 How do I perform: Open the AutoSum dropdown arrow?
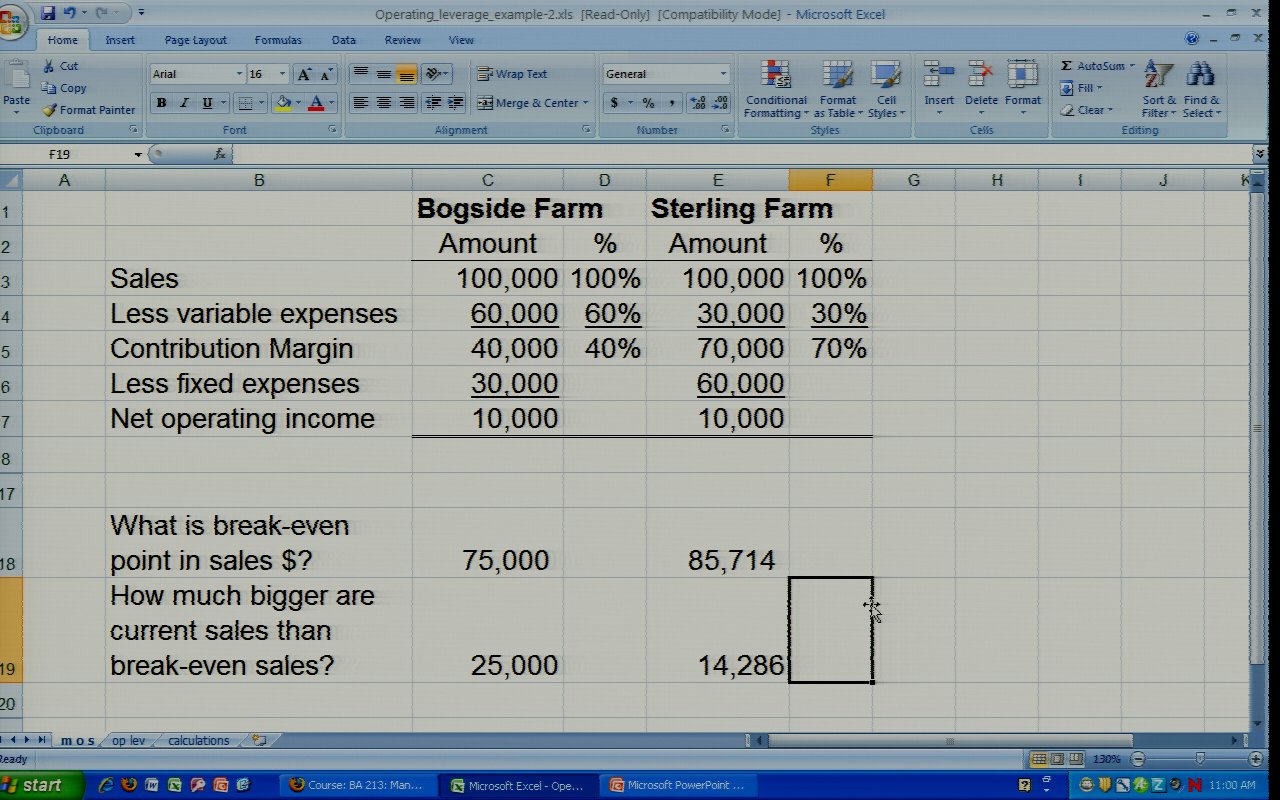point(1132,66)
